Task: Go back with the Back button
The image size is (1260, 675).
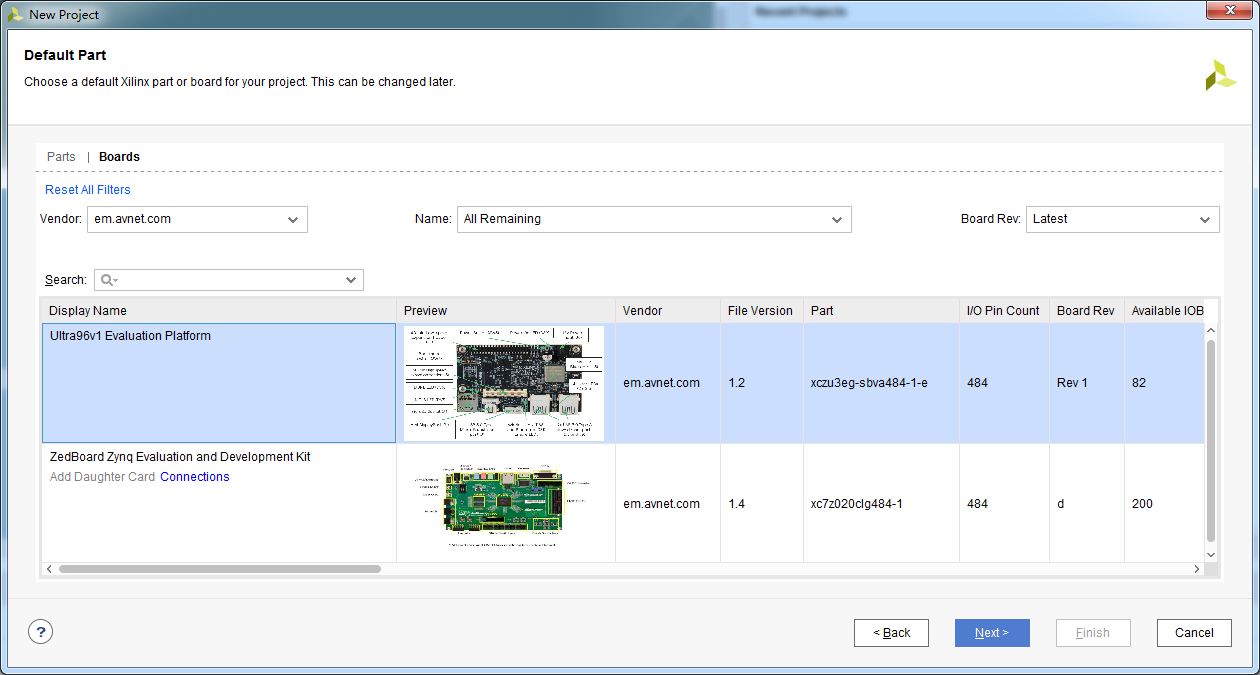Action: pyautogui.click(x=891, y=633)
